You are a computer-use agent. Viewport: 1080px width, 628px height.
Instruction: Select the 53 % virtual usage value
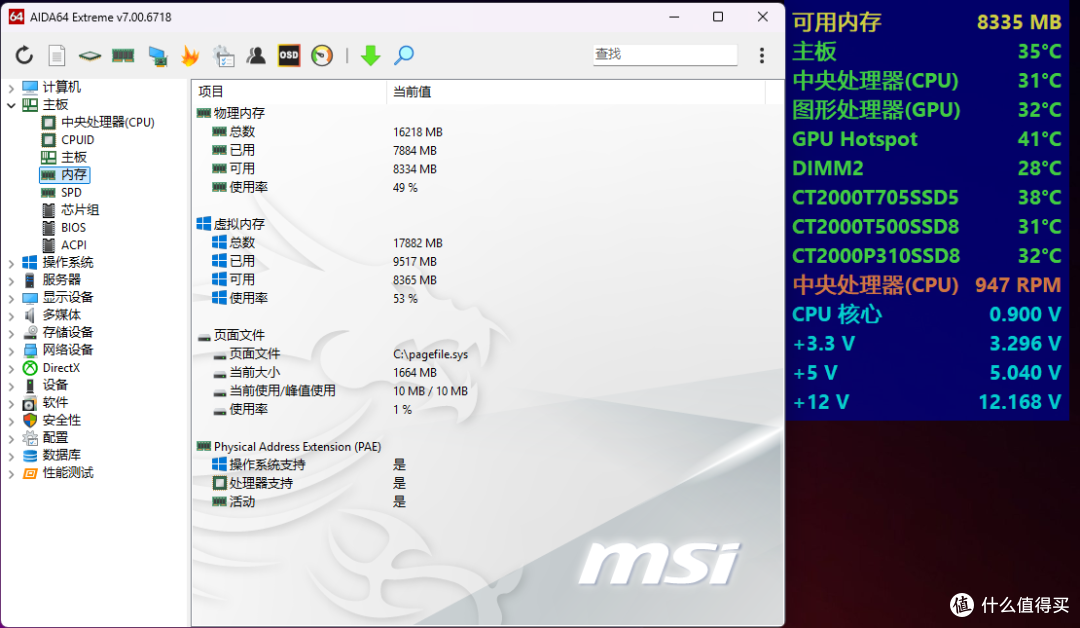(x=405, y=299)
